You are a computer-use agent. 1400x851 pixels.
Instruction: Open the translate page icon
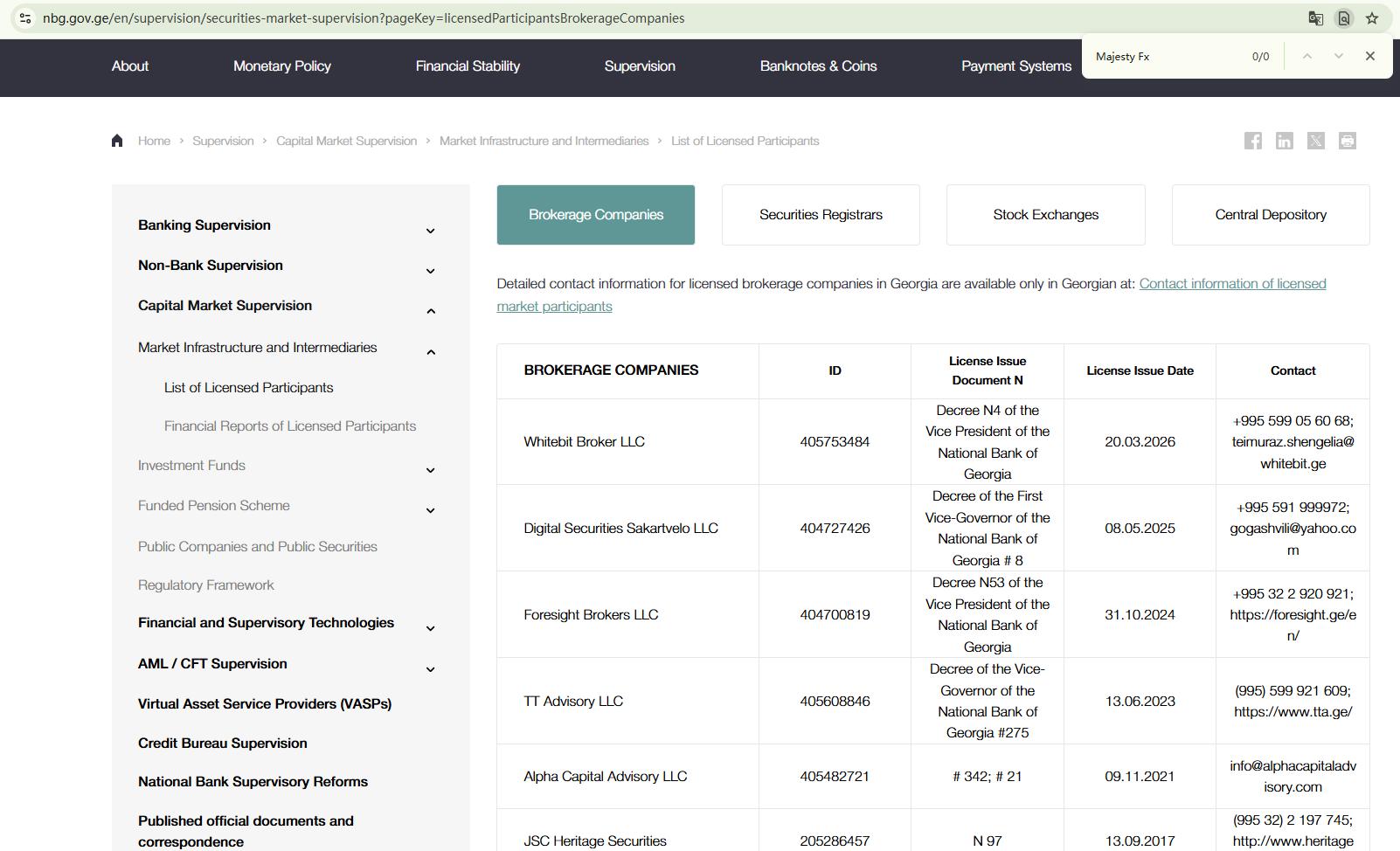point(1315,18)
